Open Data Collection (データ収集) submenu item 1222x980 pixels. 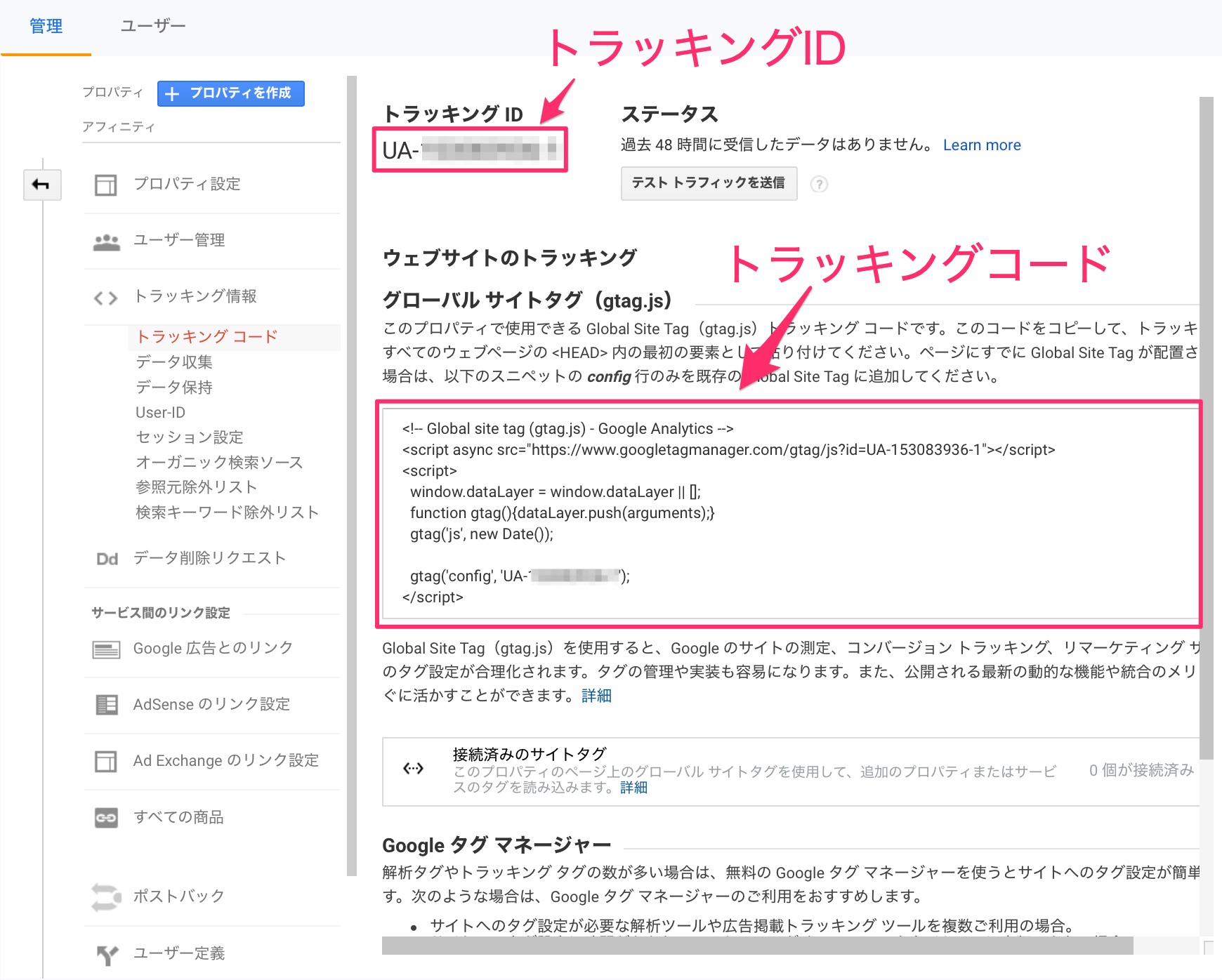pyautogui.click(x=173, y=362)
